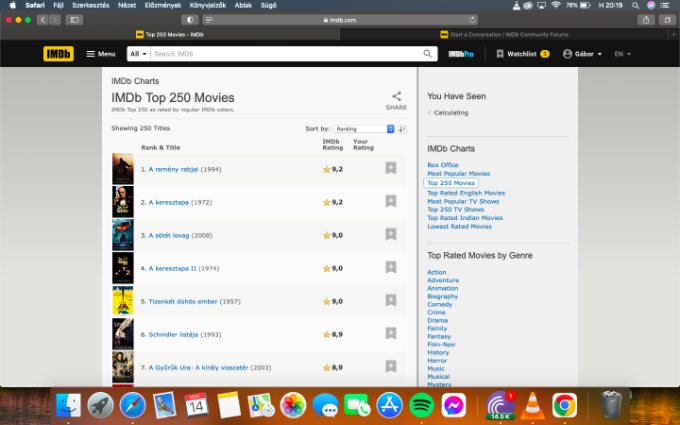The height and width of the screenshot is (425, 680).
Task: Open the Apple menu
Action: [13, 5]
